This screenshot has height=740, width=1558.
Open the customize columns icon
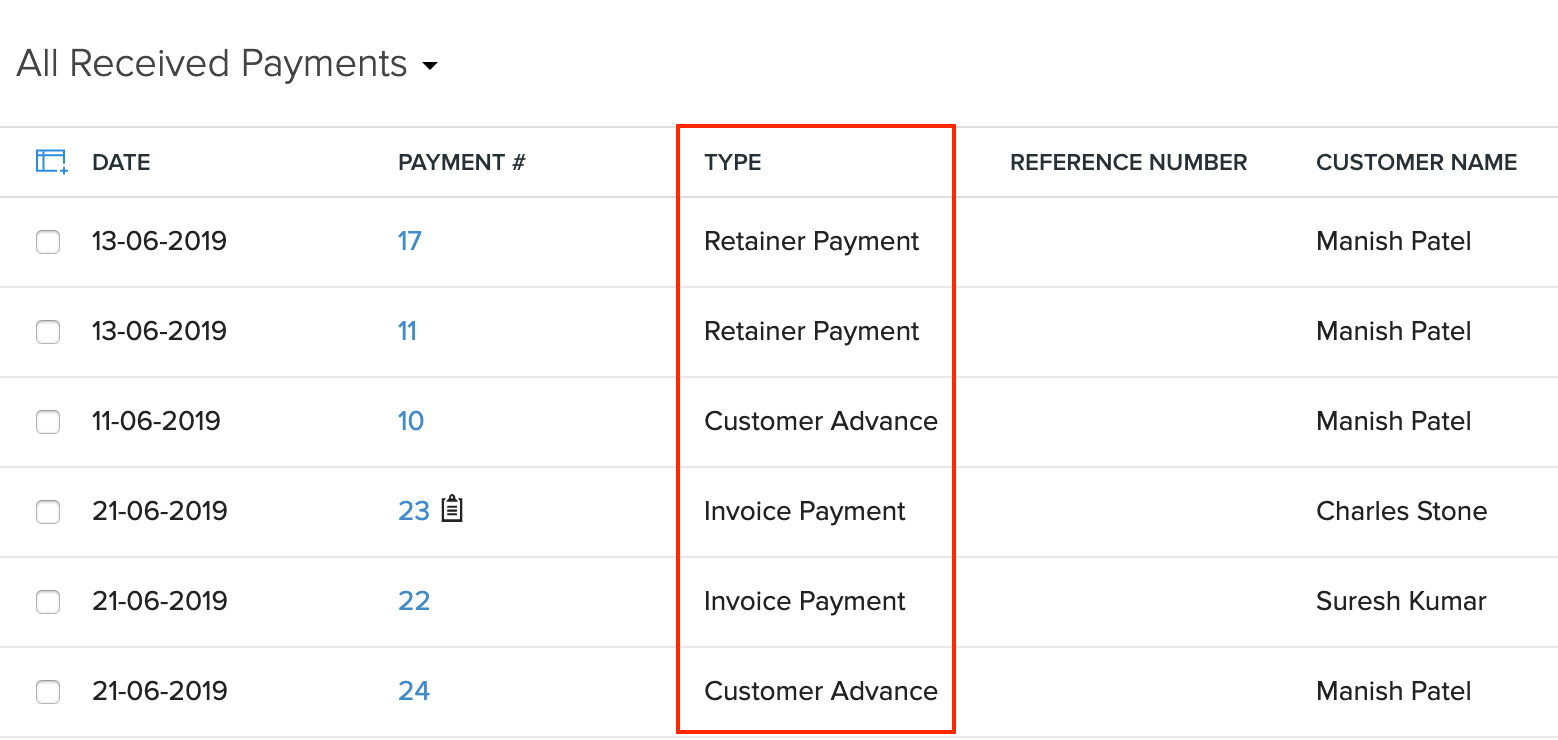(x=47, y=160)
